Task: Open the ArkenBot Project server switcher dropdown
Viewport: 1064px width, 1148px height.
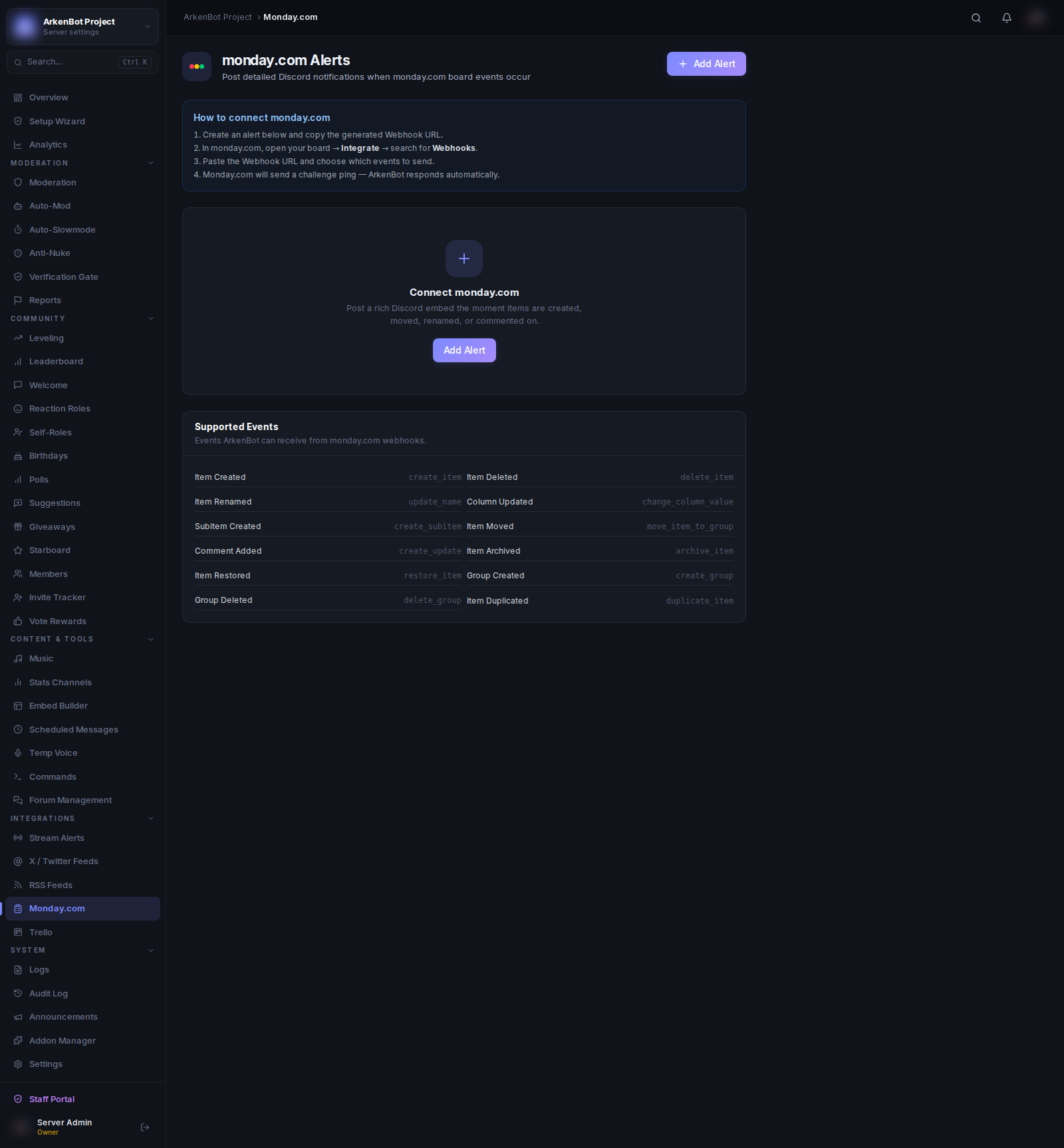Action: coord(82,27)
